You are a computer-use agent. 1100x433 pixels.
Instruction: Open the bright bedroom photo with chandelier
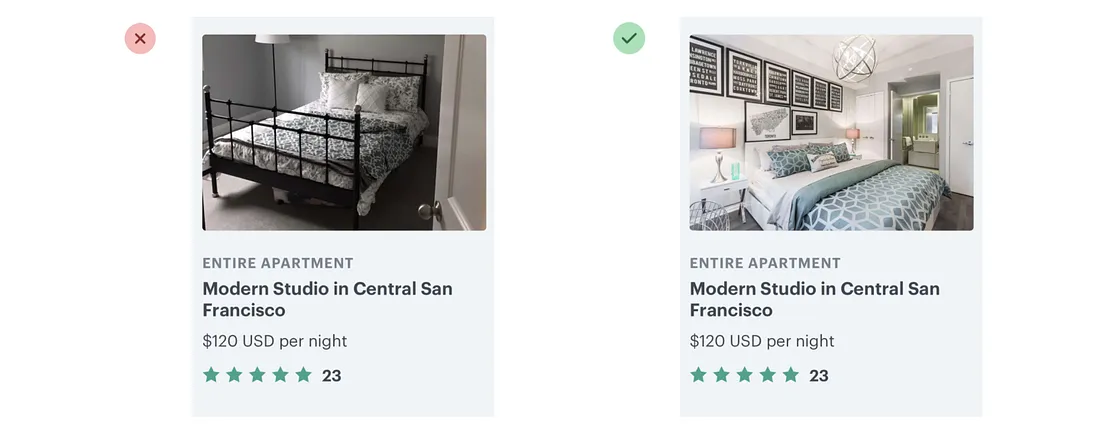(x=831, y=133)
